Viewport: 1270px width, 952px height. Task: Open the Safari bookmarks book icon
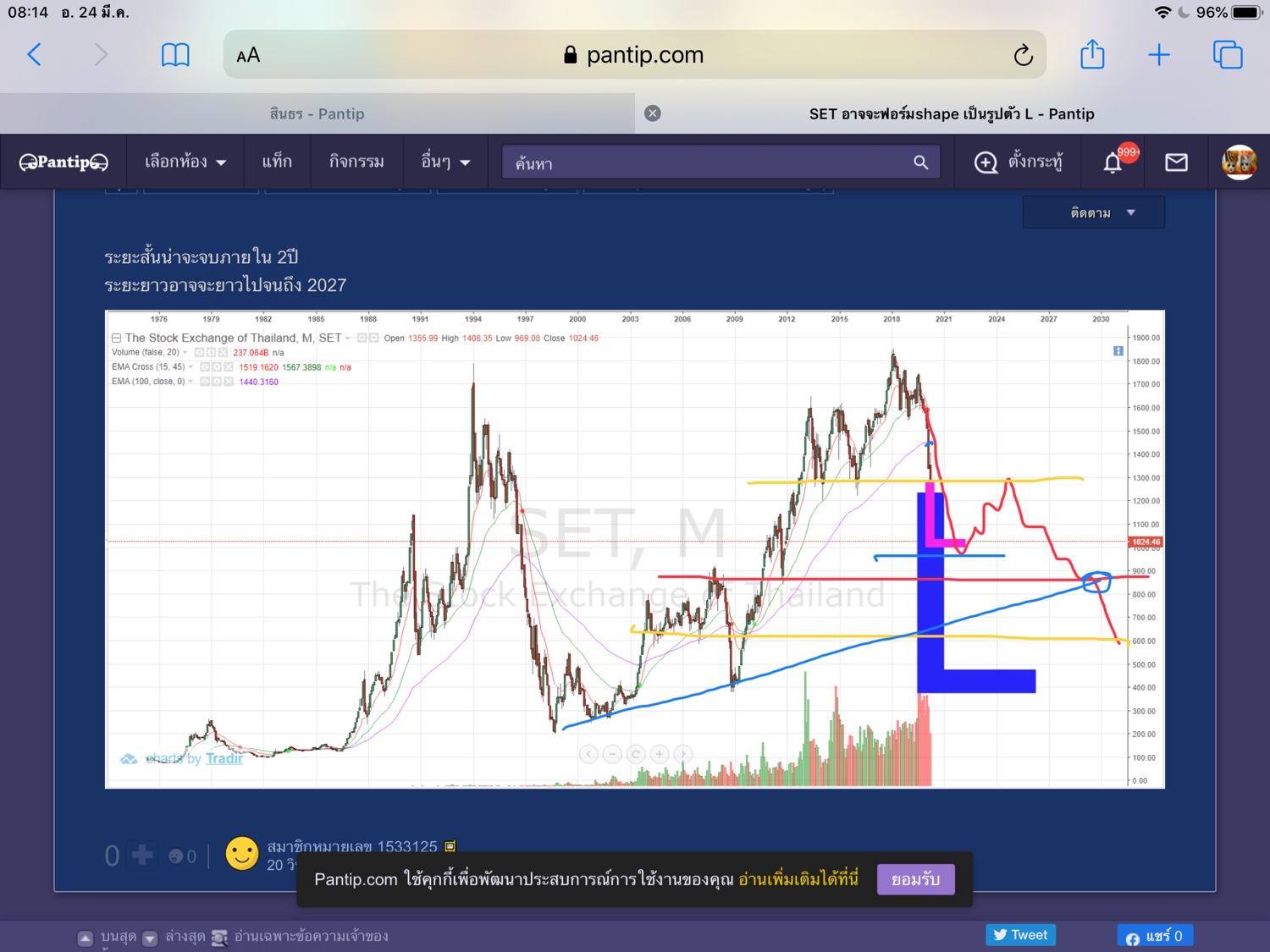pyautogui.click(x=175, y=55)
